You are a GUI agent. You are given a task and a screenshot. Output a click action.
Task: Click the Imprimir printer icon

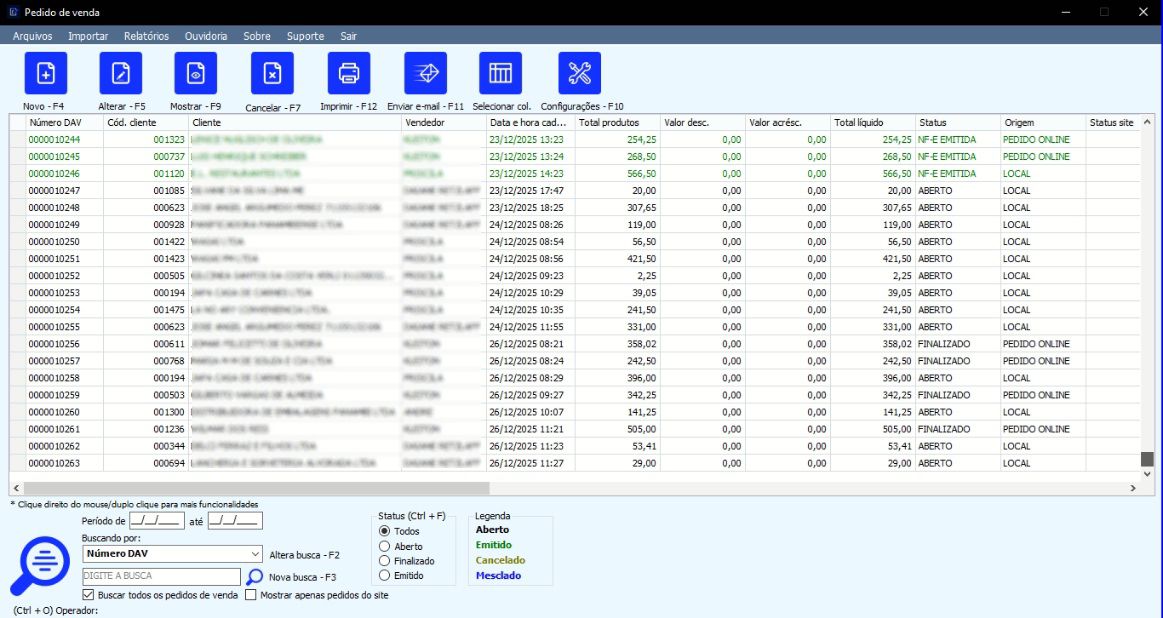349,74
